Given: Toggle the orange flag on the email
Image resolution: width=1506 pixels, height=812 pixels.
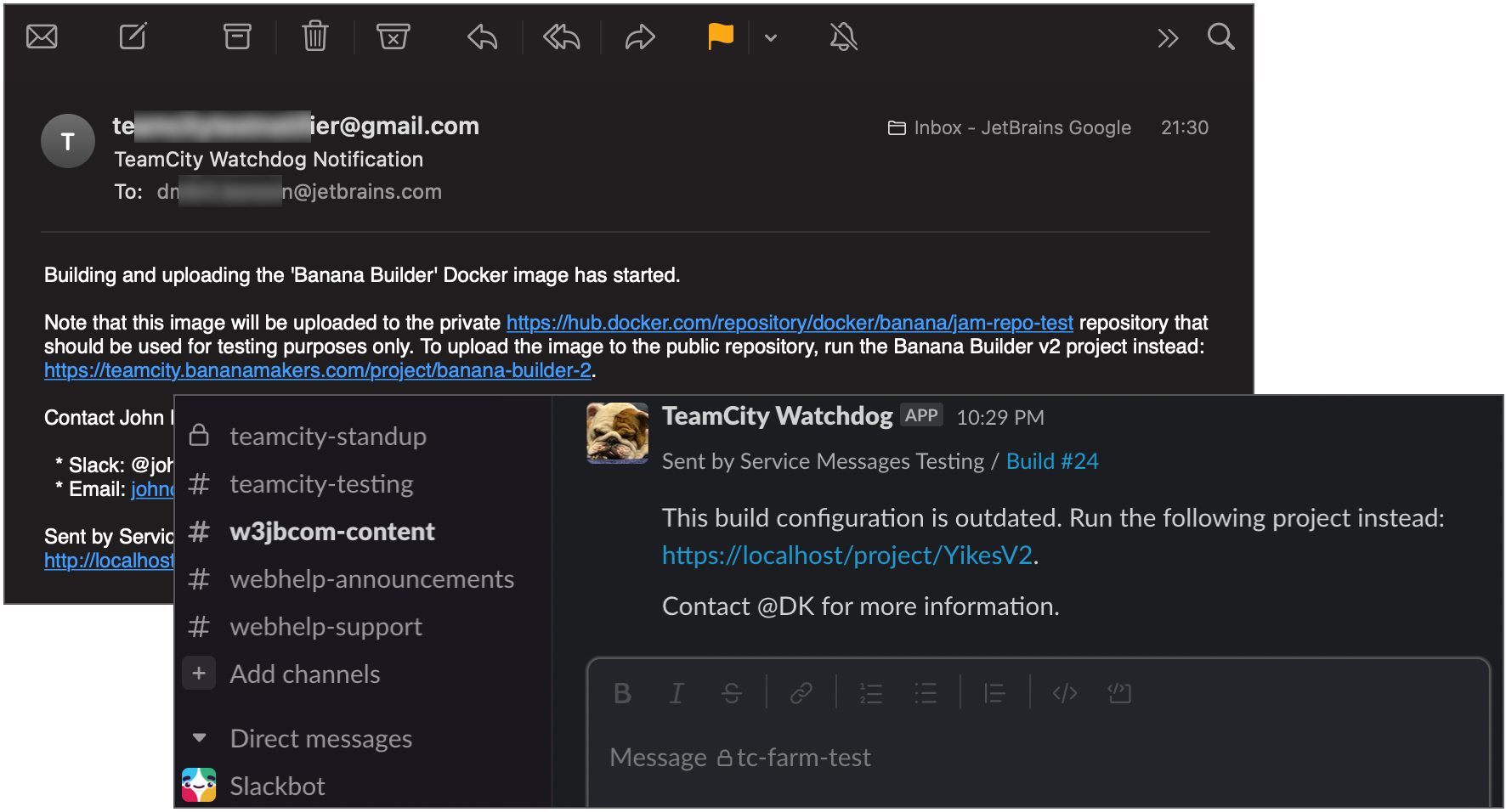Looking at the screenshot, I should point(719,37).
